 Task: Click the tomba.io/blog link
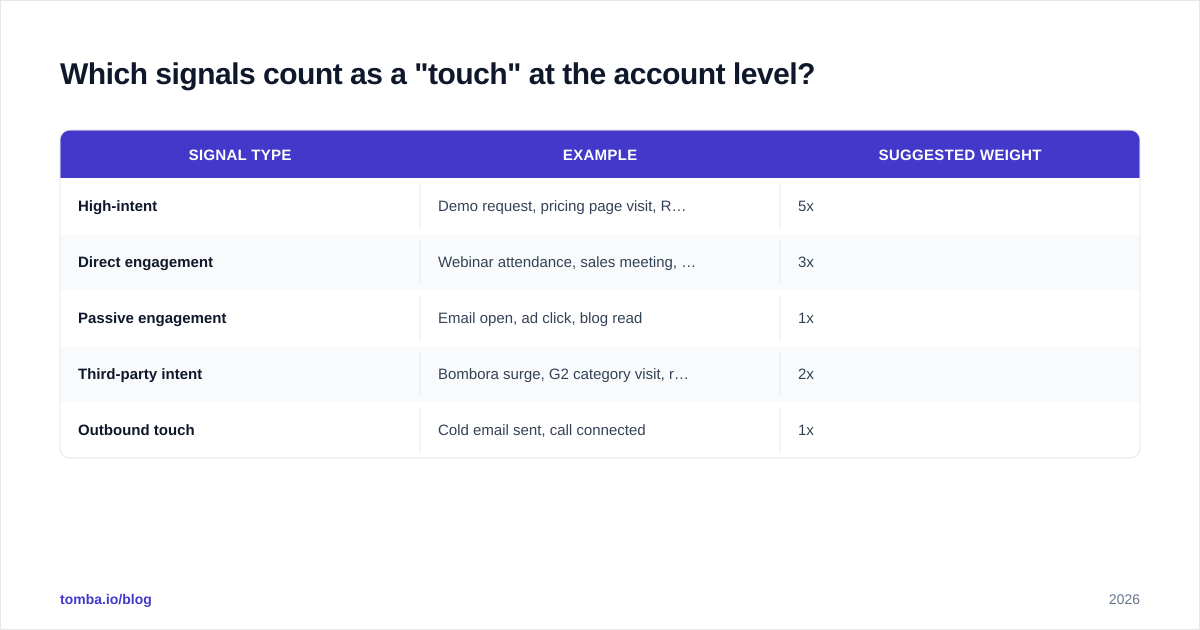coord(106,599)
